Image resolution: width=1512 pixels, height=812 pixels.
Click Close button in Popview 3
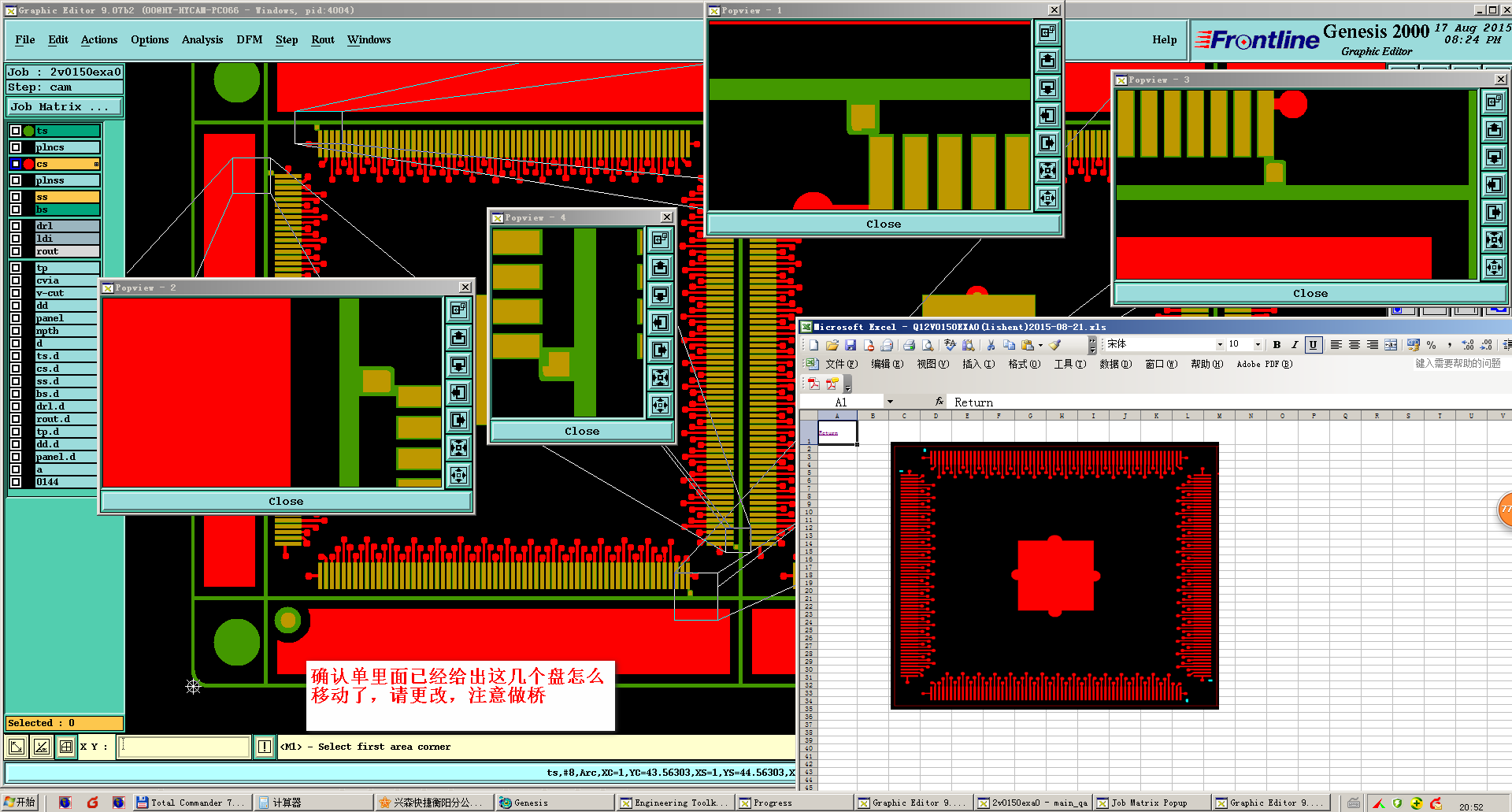1310,293
